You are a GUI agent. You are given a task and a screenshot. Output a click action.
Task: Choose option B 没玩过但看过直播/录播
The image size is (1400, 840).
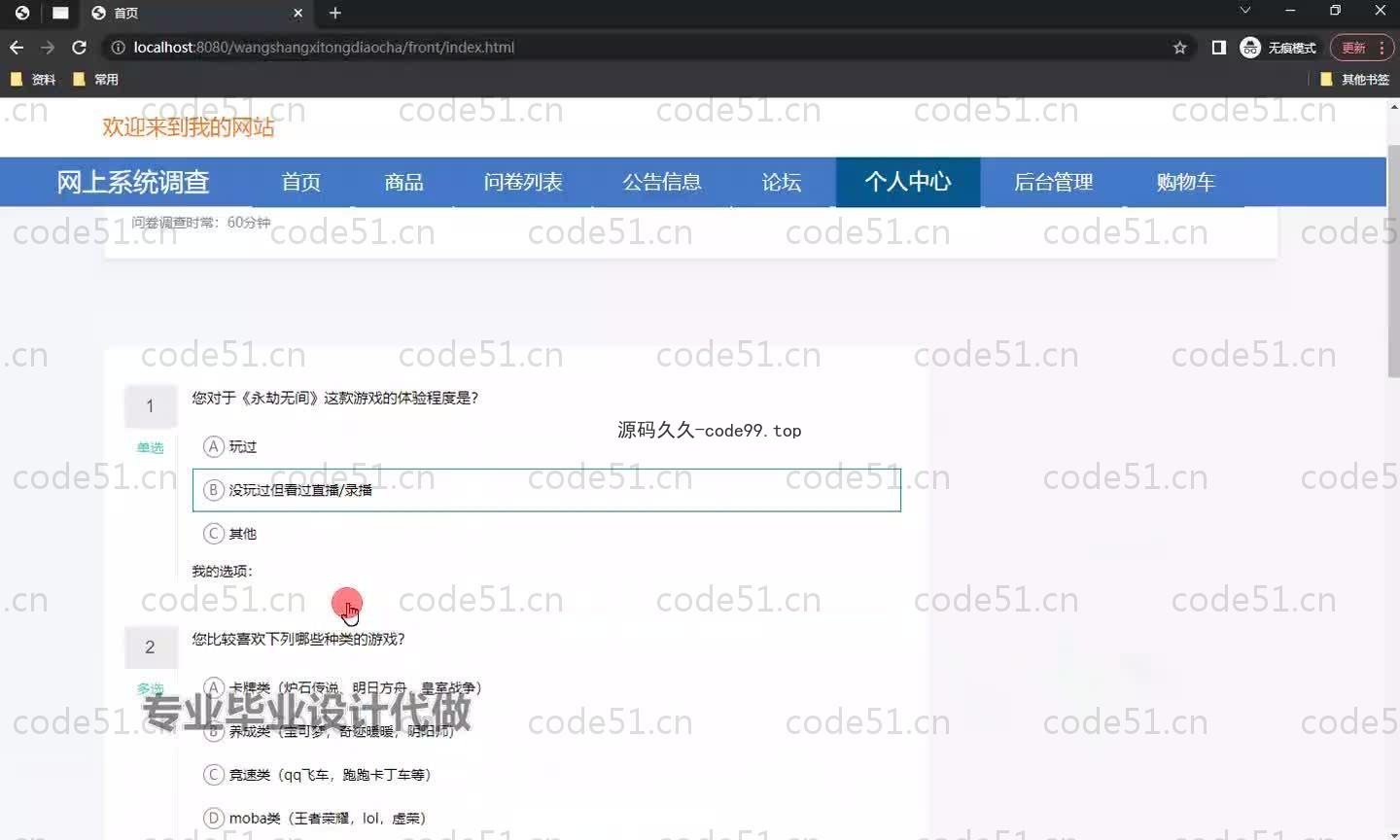[x=214, y=490]
